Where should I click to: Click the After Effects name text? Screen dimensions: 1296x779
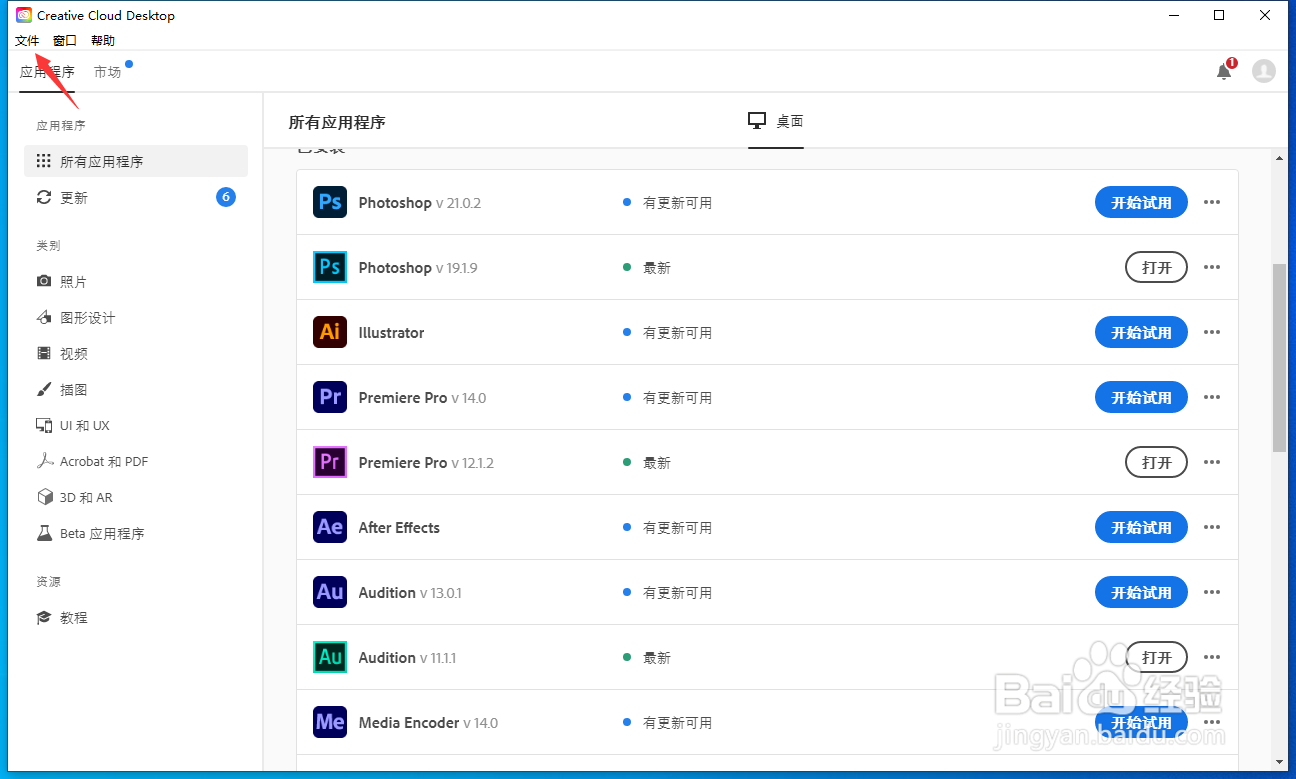pos(399,527)
